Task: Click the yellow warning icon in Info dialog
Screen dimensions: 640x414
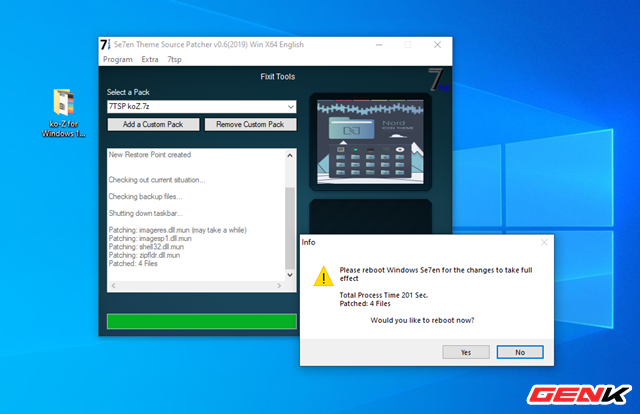Action: click(323, 276)
